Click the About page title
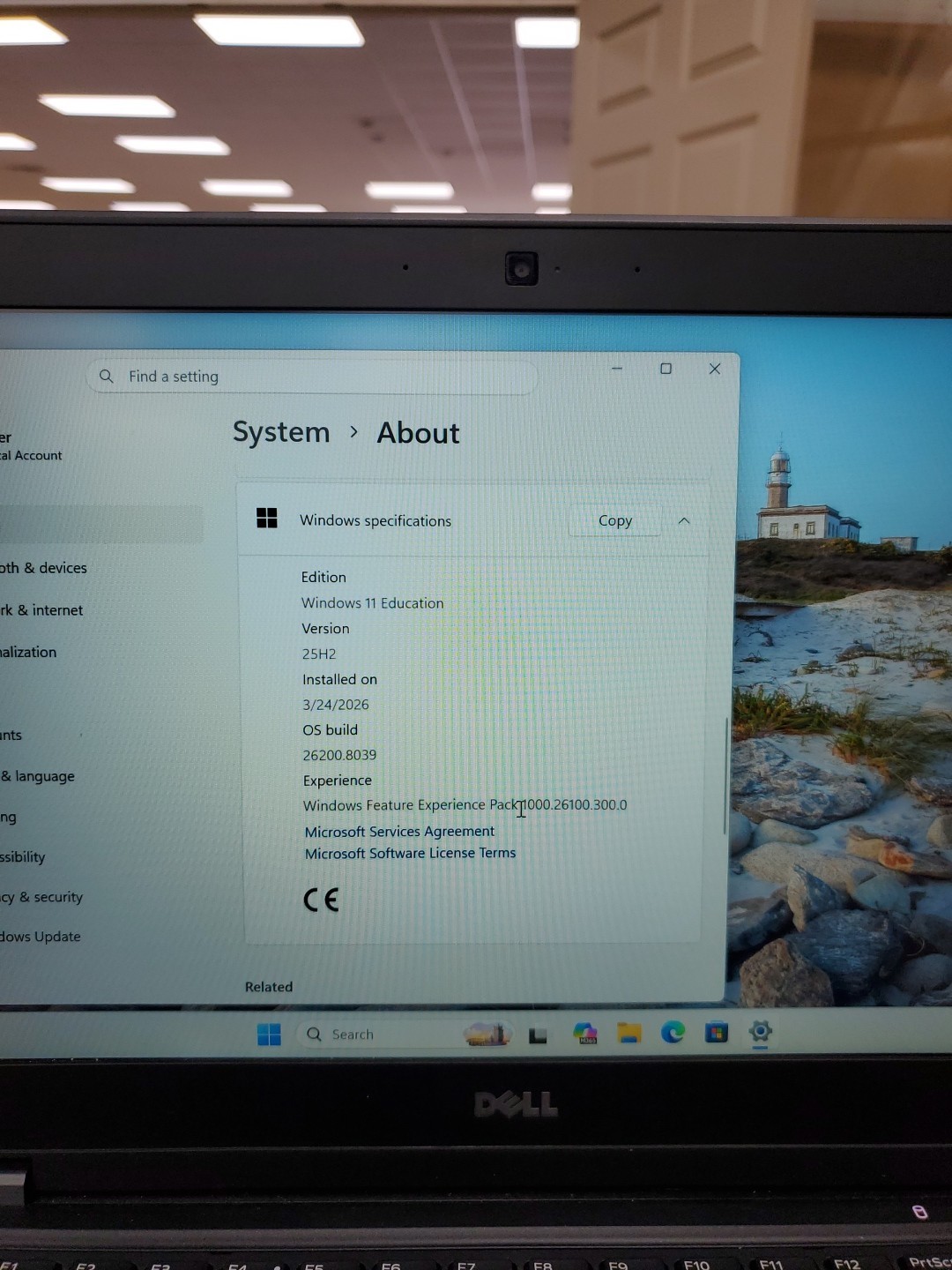The width and height of the screenshot is (952, 1270). (418, 433)
